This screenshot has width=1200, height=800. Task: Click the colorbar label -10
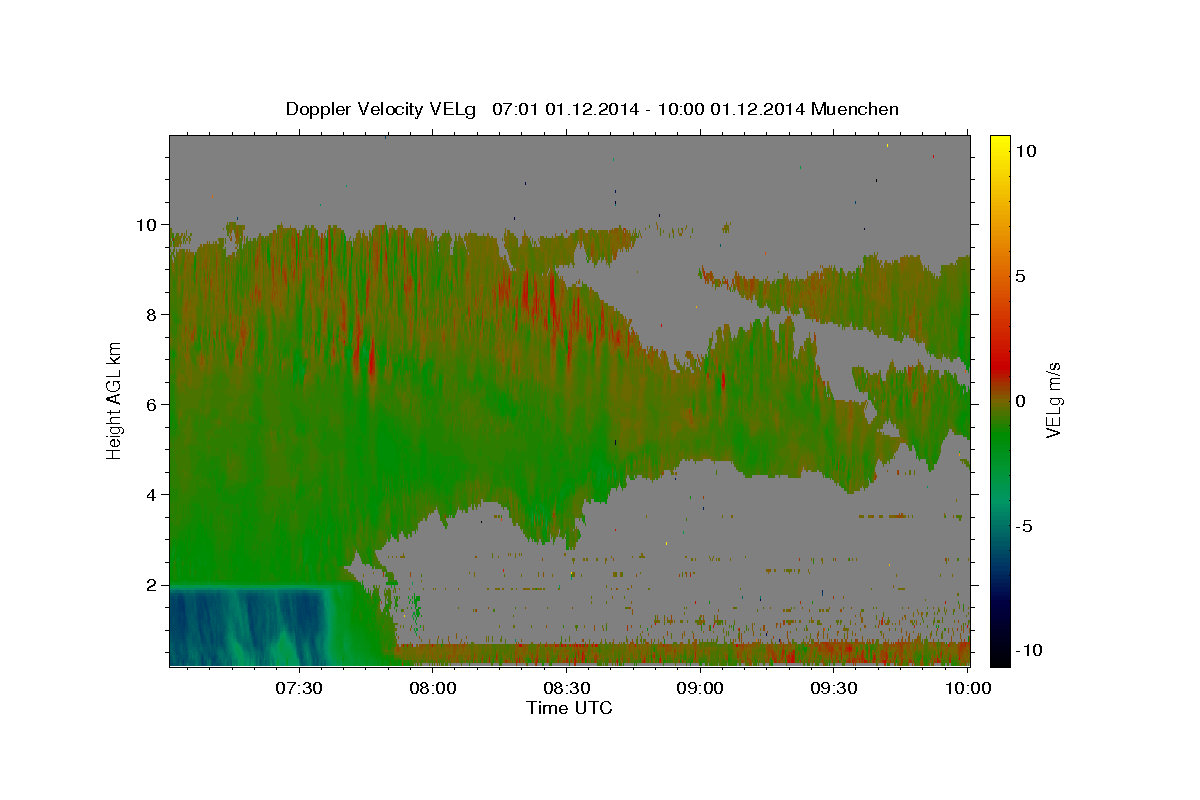coord(1029,651)
